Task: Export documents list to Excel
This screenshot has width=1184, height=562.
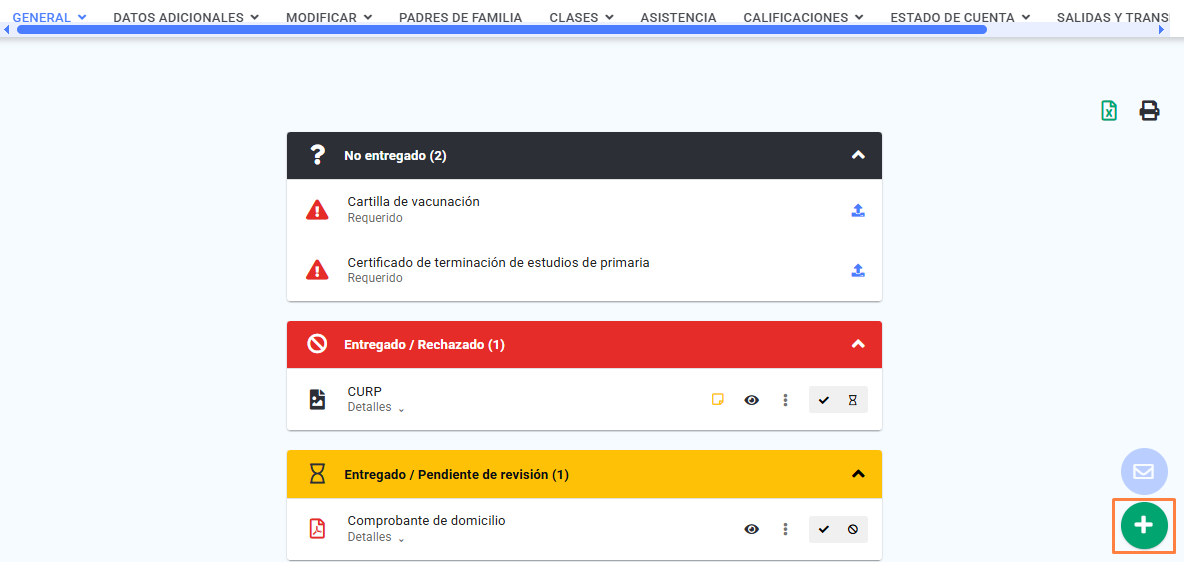Action: (x=1108, y=111)
